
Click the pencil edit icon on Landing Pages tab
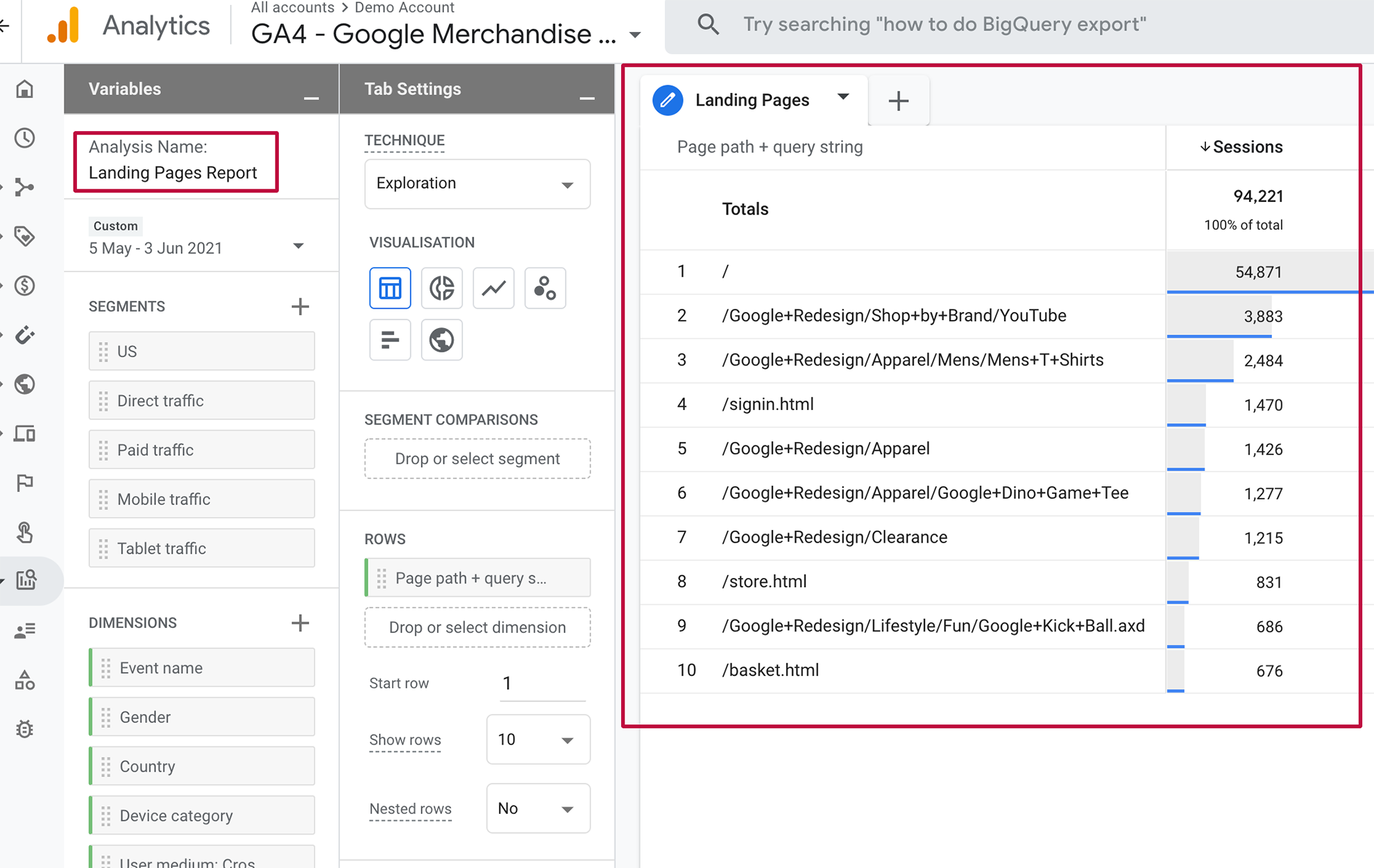(x=667, y=100)
